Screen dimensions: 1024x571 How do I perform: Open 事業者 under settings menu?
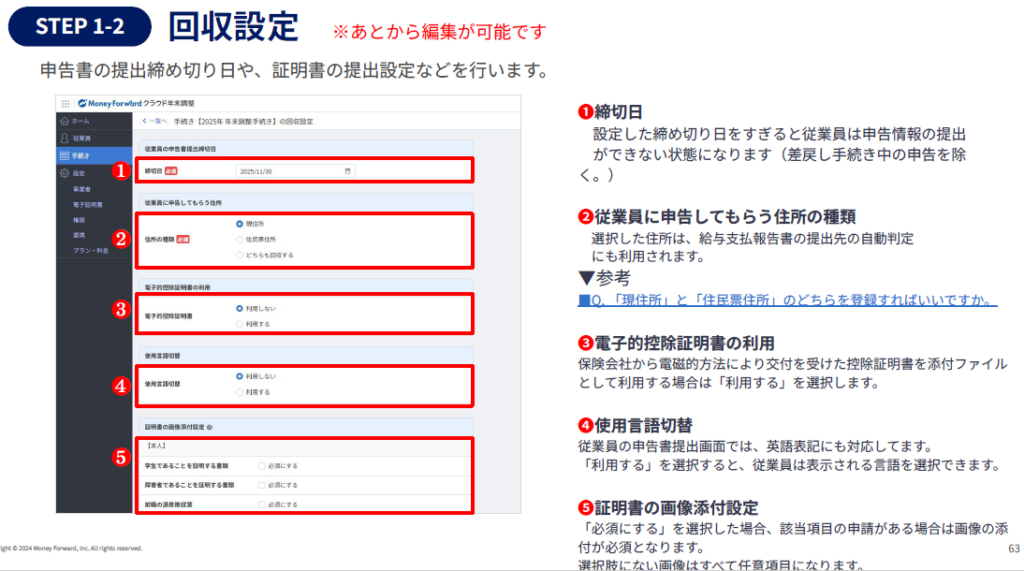82,189
